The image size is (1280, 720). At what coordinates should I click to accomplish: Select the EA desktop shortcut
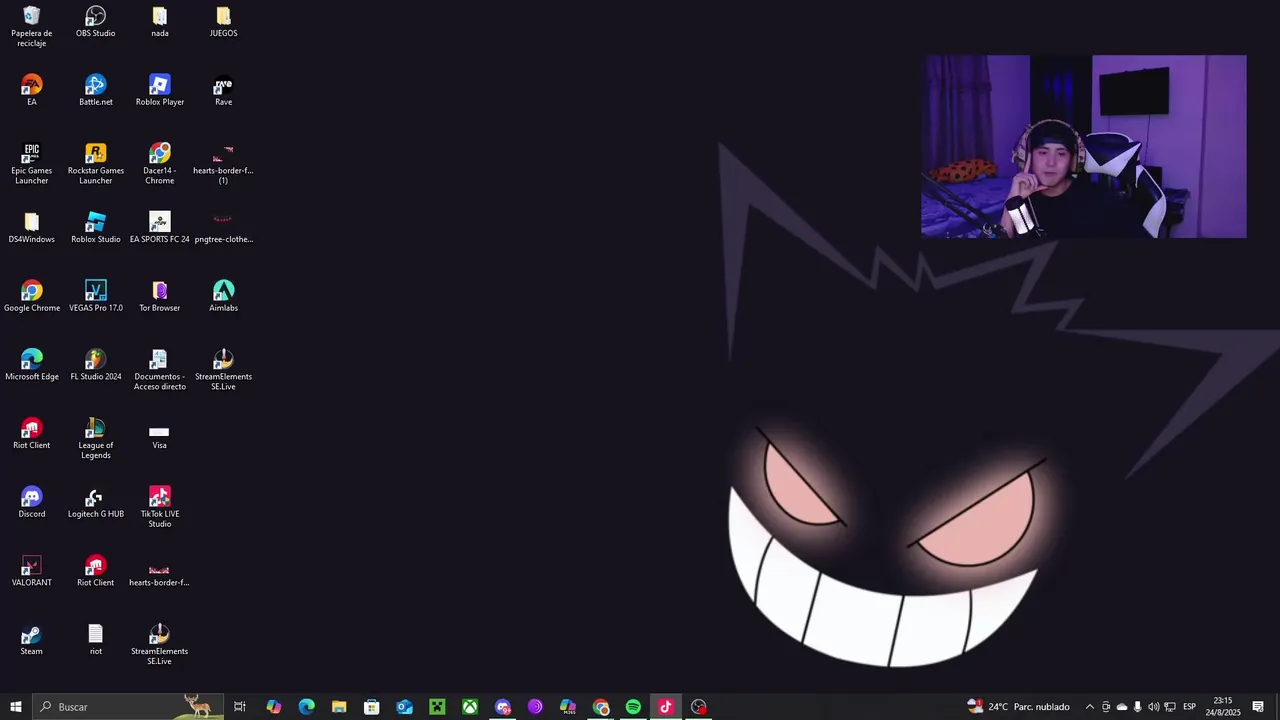(x=32, y=90)
